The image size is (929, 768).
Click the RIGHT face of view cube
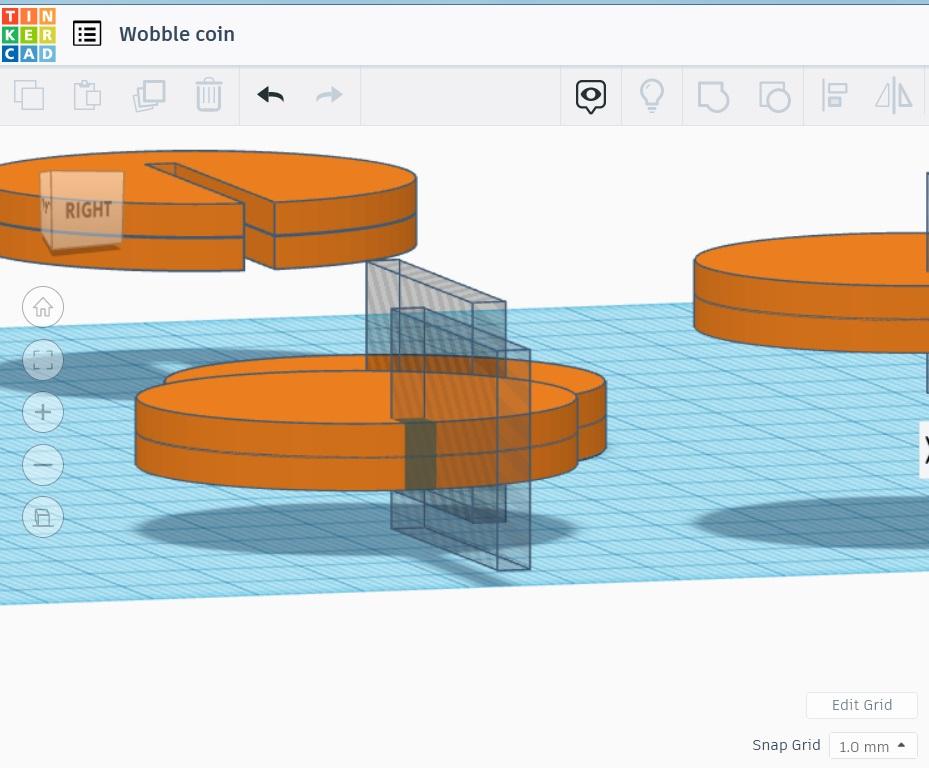(x=87, y=209)
